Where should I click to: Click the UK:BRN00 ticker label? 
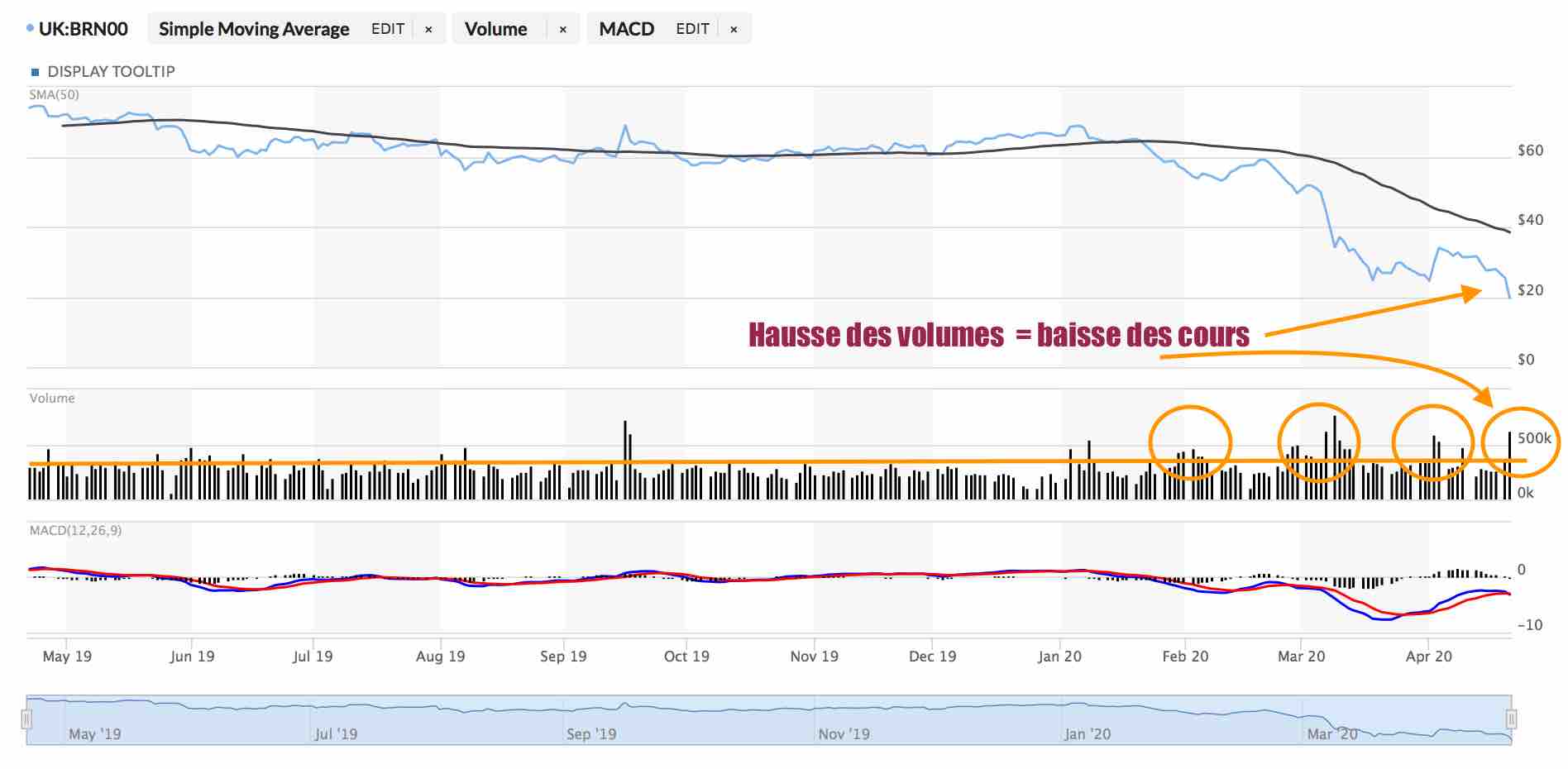pos(84,29)
